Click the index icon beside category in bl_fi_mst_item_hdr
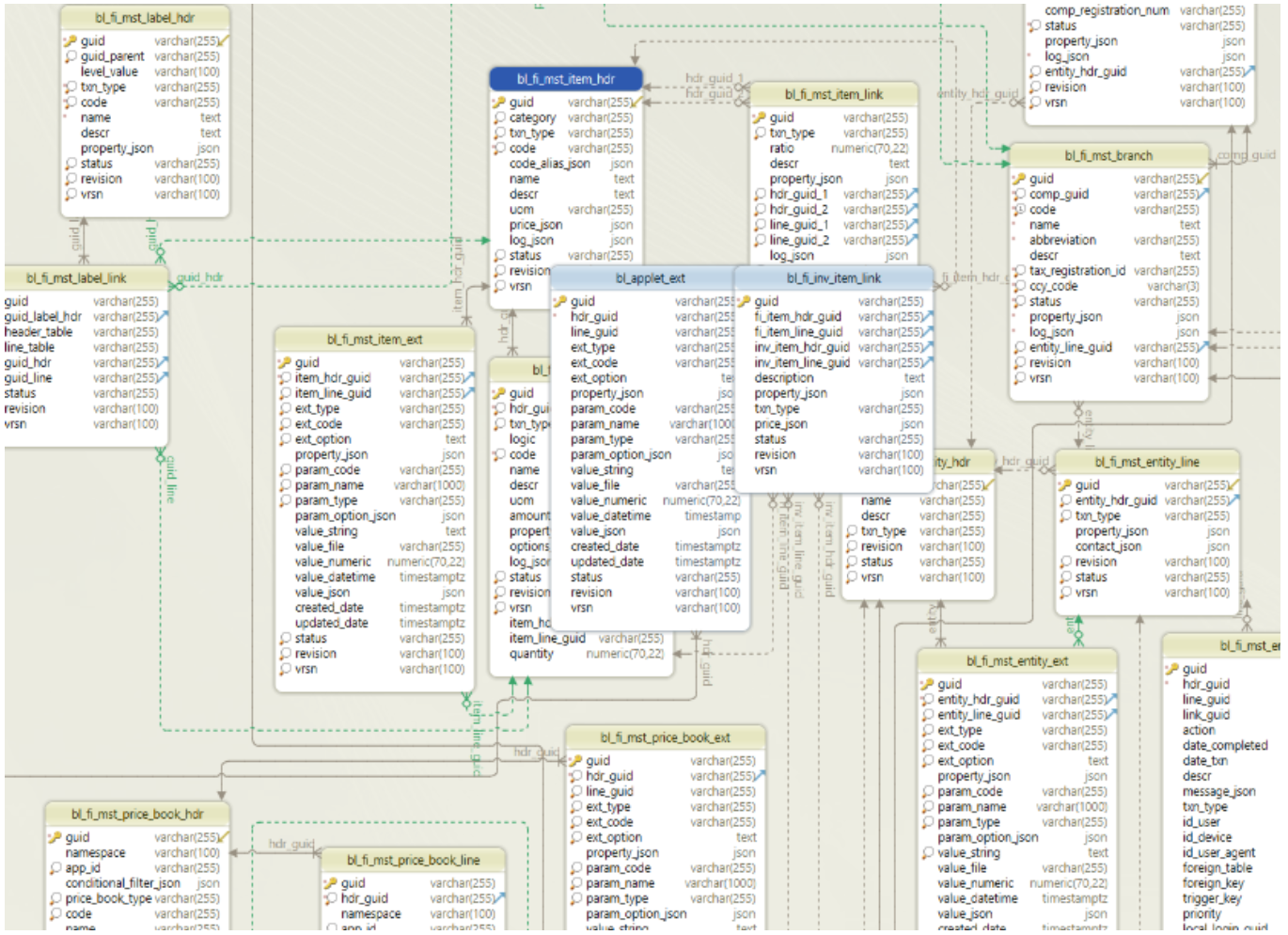The width and height of the screenshot is (1288, 935). (499, 118)
